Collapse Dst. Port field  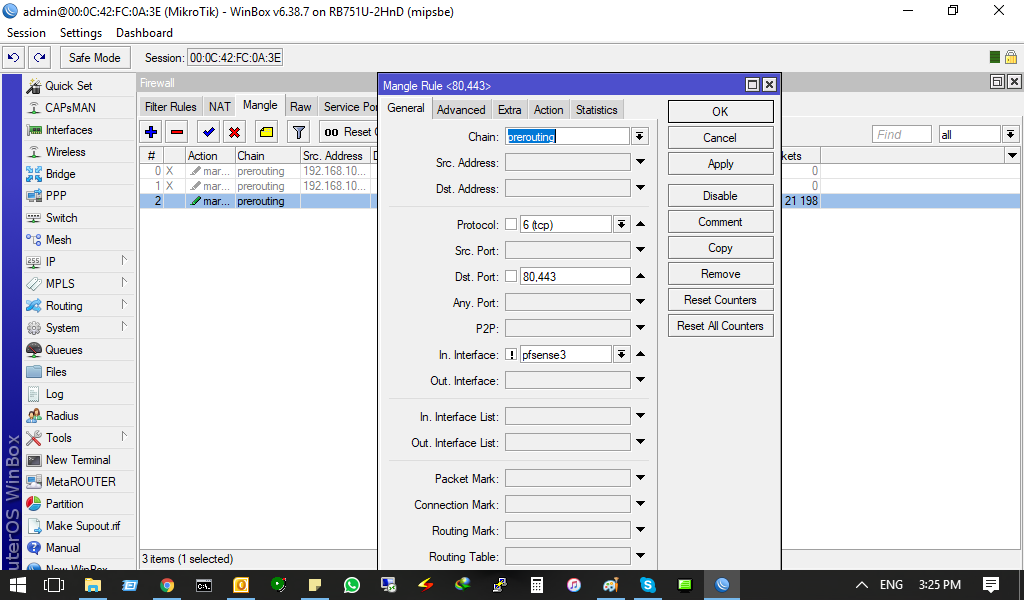(641, 276)
